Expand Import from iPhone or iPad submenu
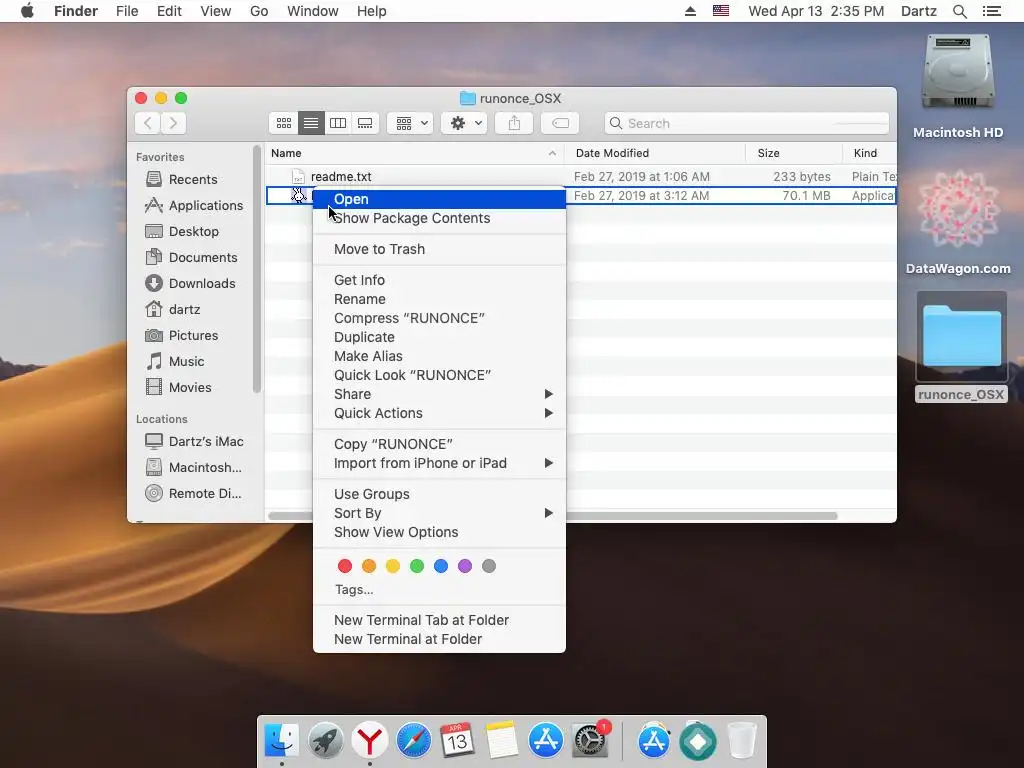Image resolution: width=1024 pixels, height=768 pixels. [x=440, y=463]
